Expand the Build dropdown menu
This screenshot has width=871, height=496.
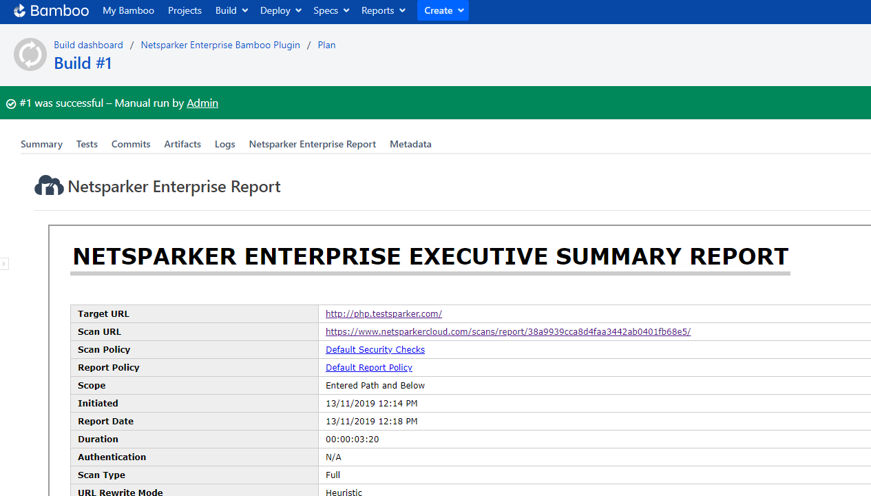coord(232,11)
